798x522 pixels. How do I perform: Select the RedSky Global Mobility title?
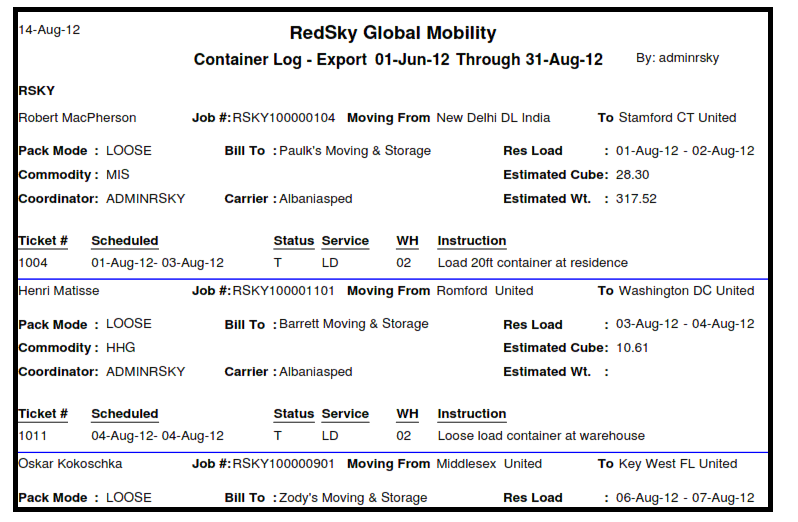393,33
